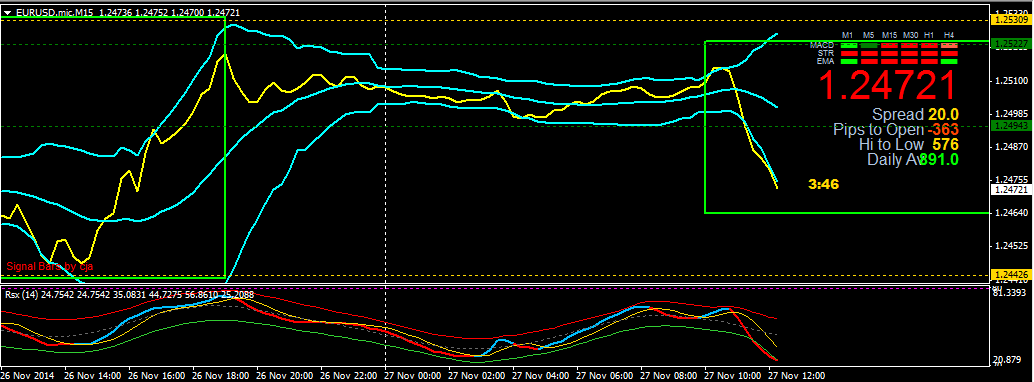Click the MACD M1 green signal bar

tap(849, 46)
